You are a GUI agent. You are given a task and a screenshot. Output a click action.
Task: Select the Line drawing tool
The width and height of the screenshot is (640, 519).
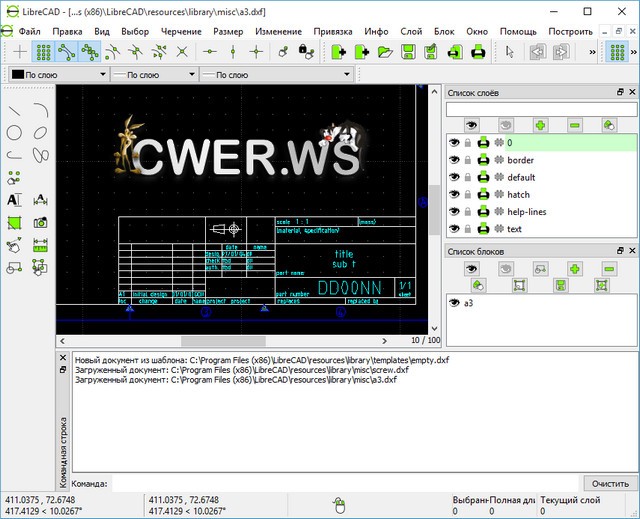coord(15,110)
